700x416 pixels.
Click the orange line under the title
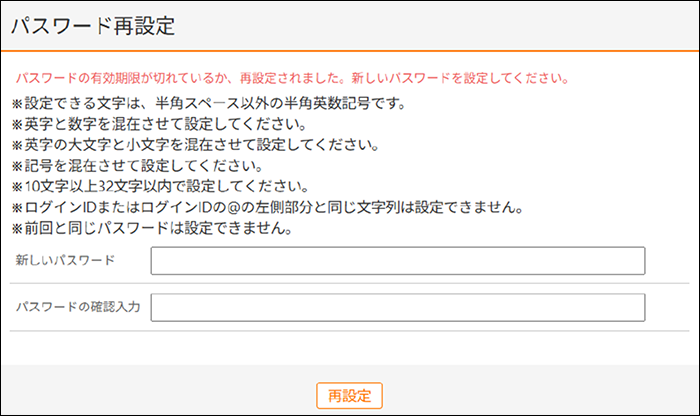click(x=350, y=51)
